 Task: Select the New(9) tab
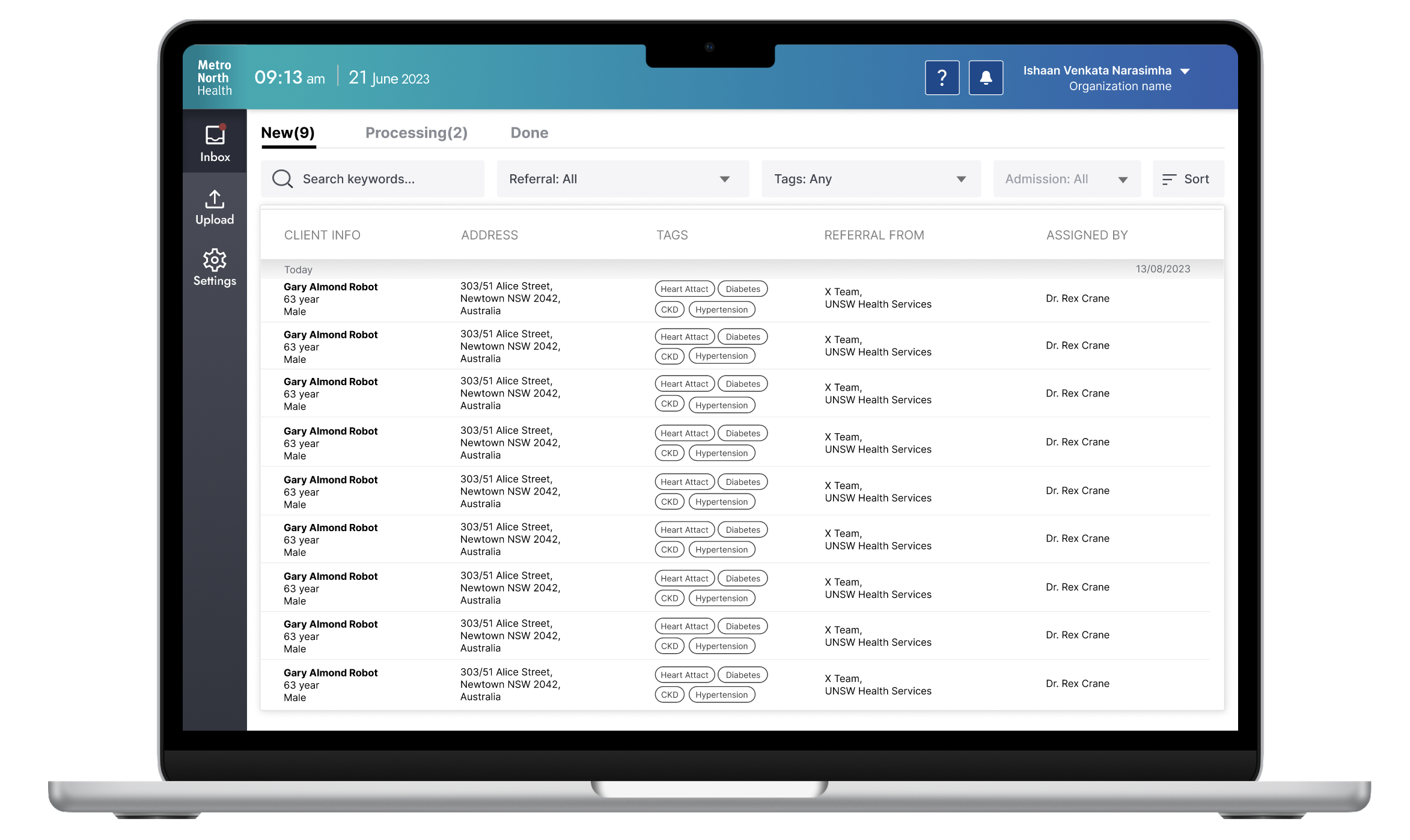(288, 133)
